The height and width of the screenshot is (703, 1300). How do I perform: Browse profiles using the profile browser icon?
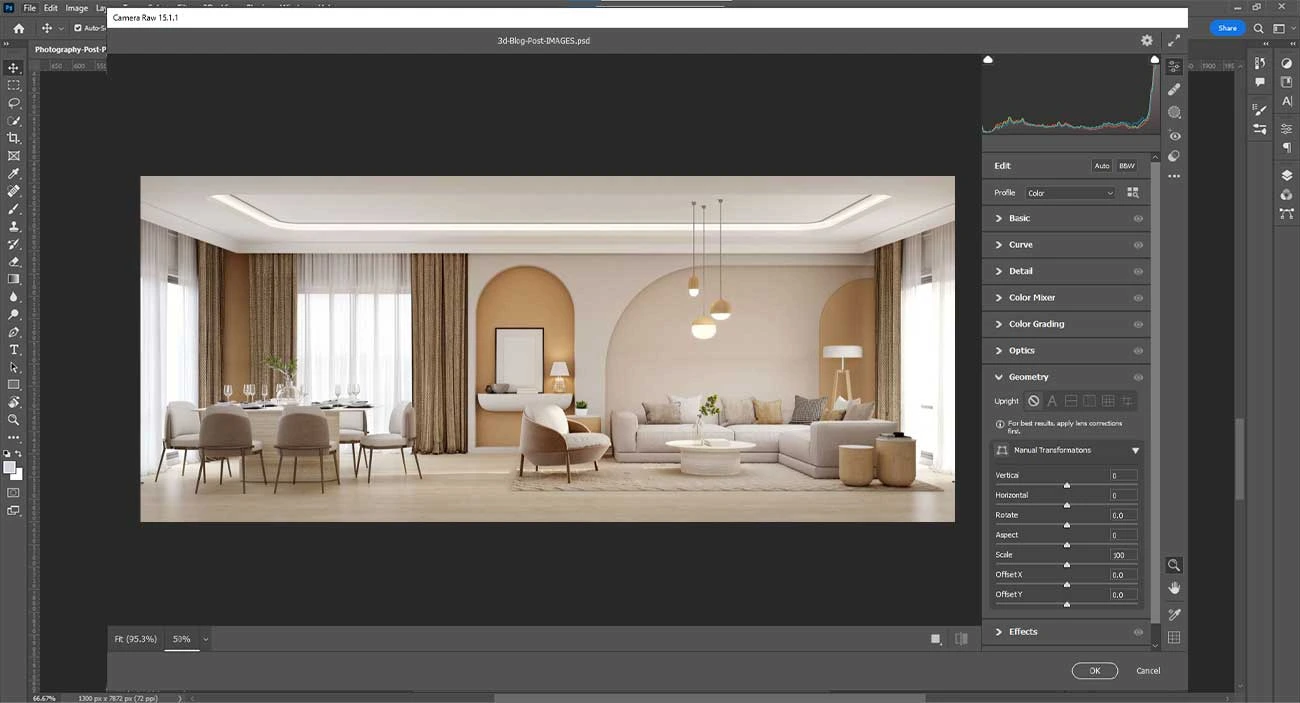tap(1133, 193)
